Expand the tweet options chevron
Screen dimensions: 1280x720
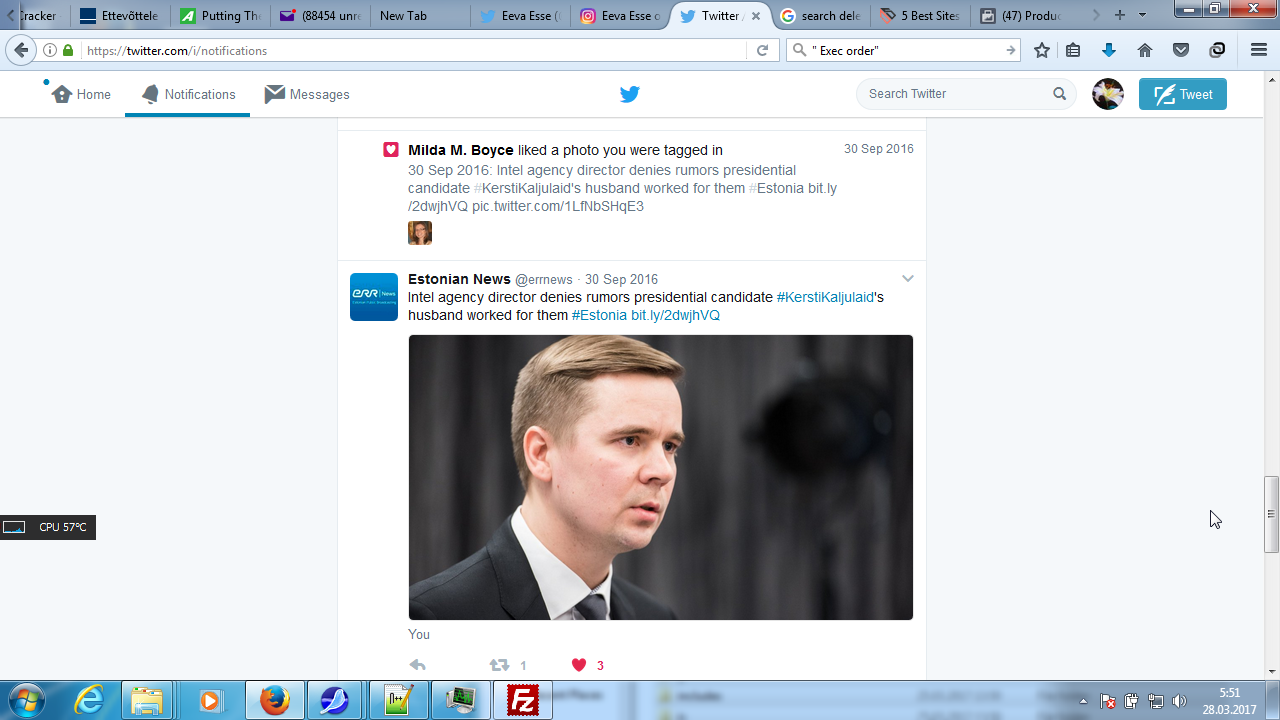point(908,278)
